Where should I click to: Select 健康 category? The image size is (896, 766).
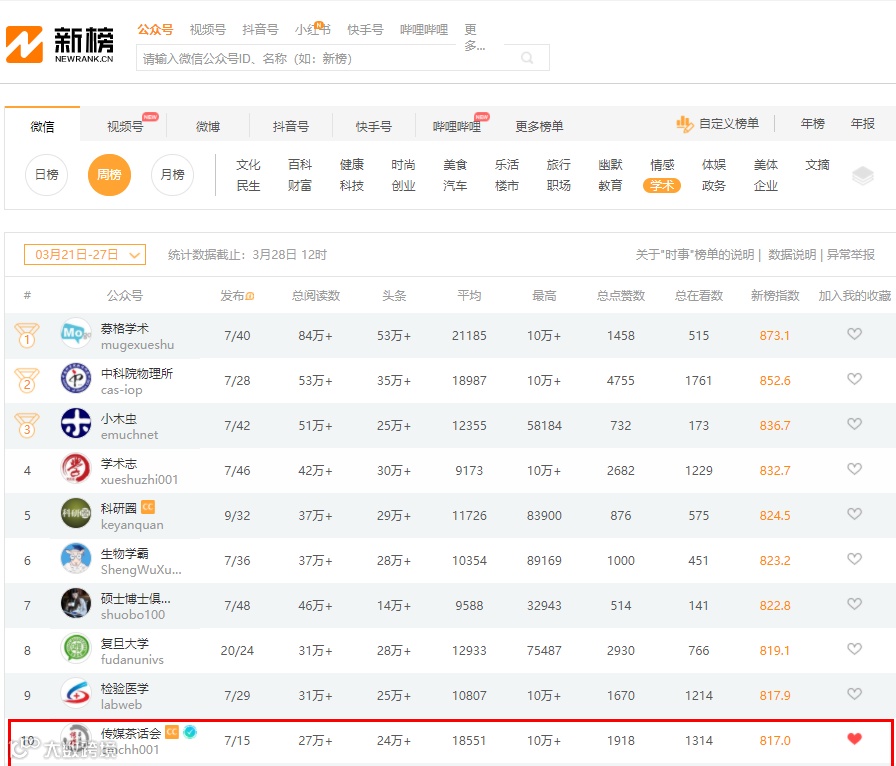coord(351,165)
